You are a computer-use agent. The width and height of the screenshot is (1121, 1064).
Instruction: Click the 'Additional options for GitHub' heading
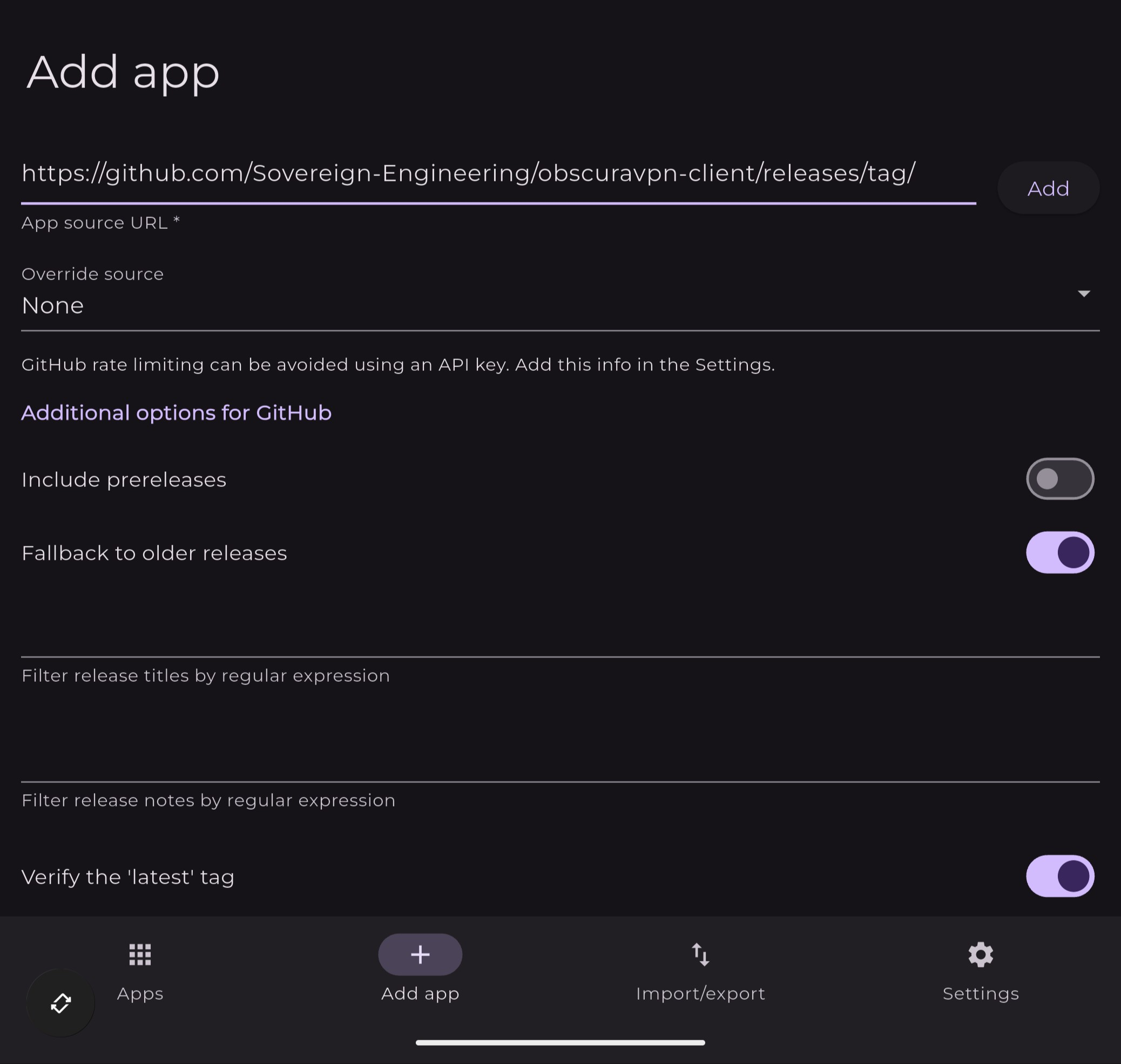(177, 413)
